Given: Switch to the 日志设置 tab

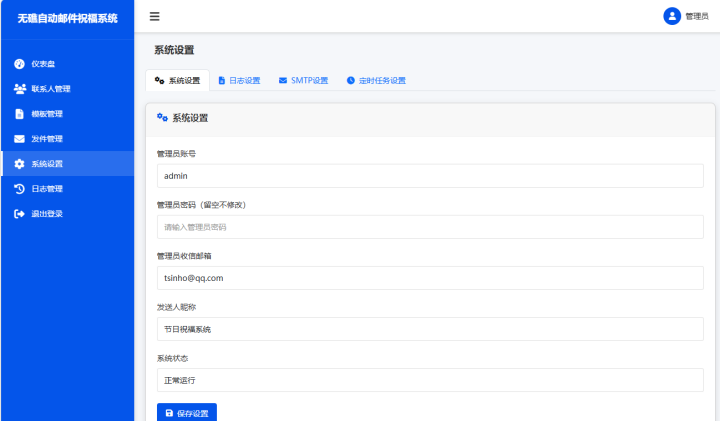Looking at the screenshot, I should [x=239, y=80].
